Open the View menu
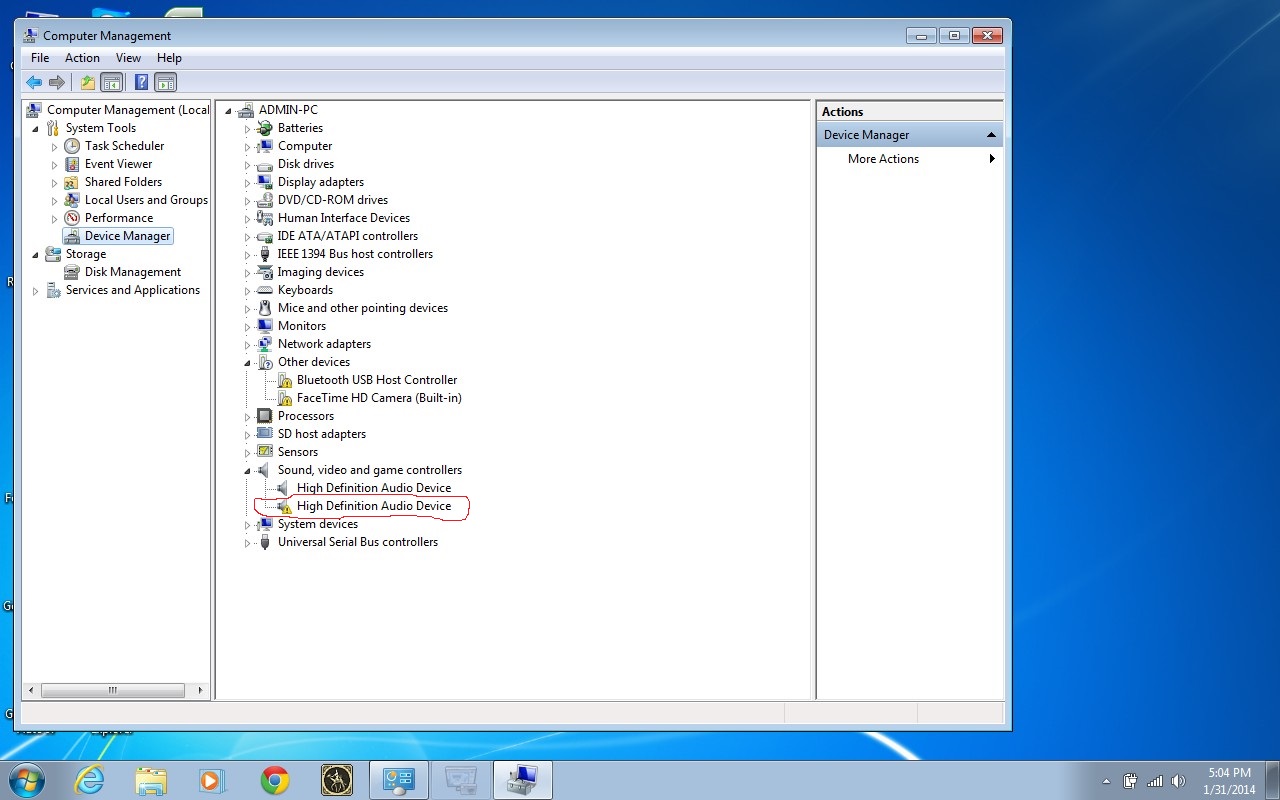 (x=128, y=58)
